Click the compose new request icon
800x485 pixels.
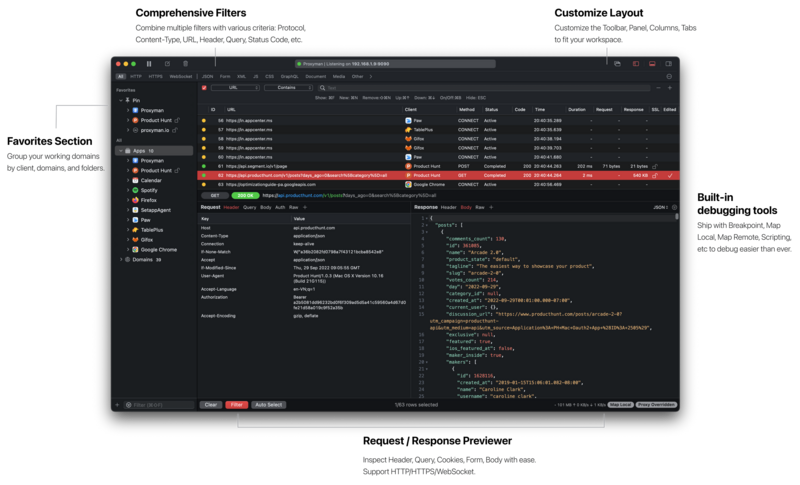tap(167, 64)
